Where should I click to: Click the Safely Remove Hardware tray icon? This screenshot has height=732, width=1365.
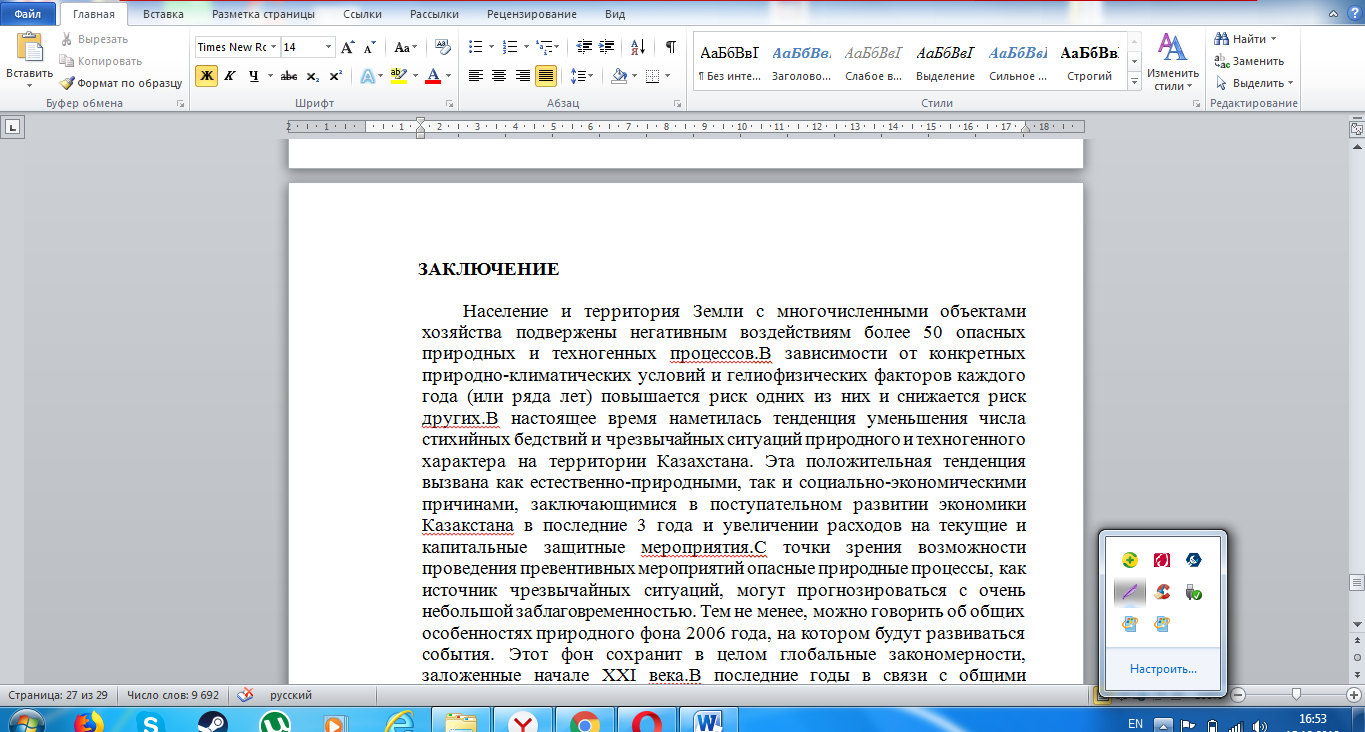coord(1193,592)
